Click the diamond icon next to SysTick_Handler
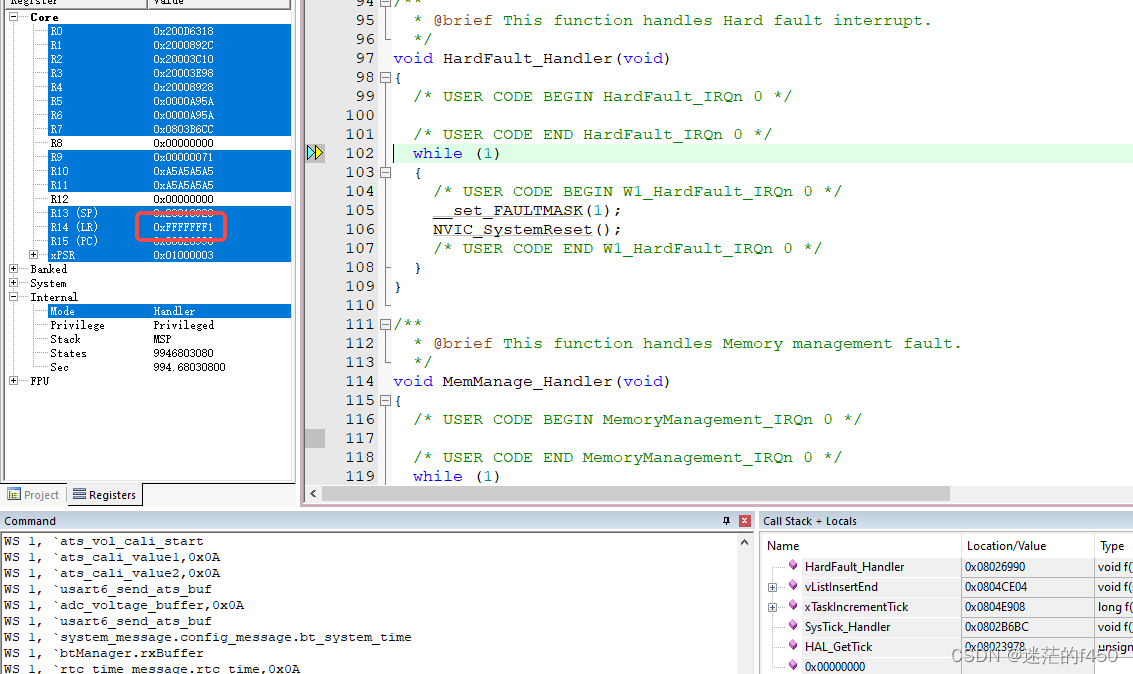This screenshot has height=674, width=1133. pos(793,626)
